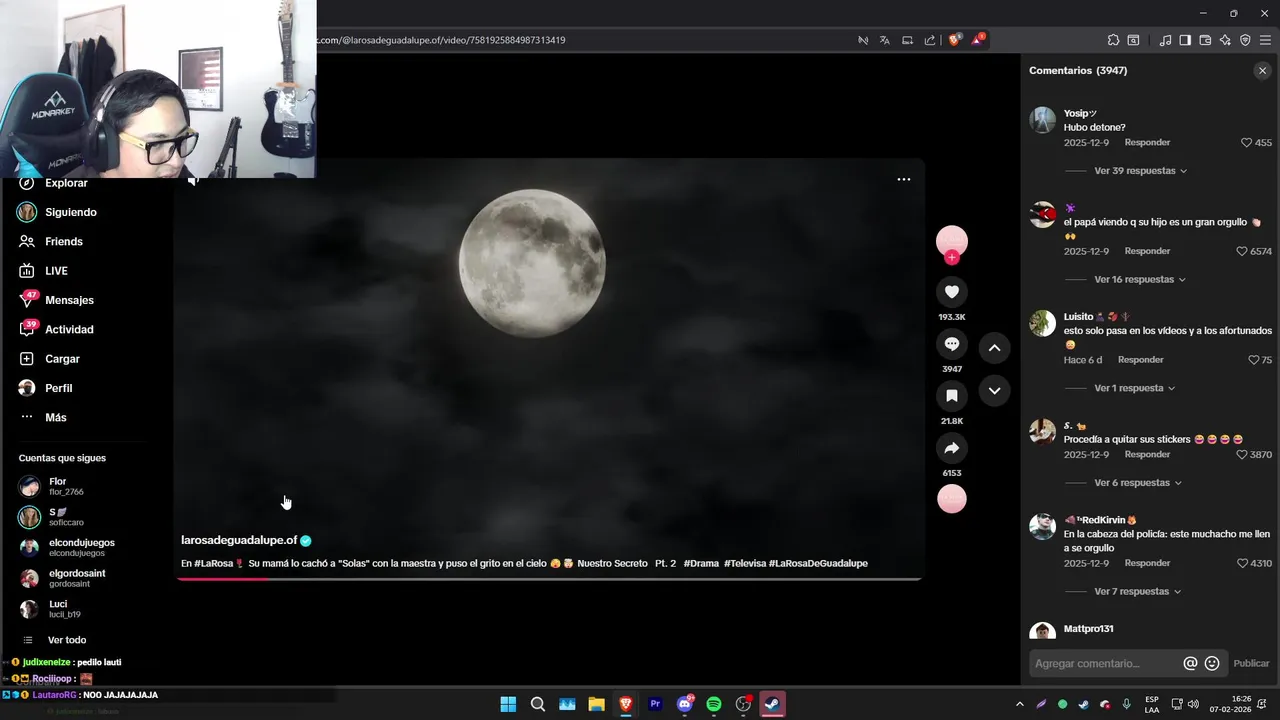Screen dimensions: 1280x720
Task: Like the video with the heart icon
Action: coord(952,292)
